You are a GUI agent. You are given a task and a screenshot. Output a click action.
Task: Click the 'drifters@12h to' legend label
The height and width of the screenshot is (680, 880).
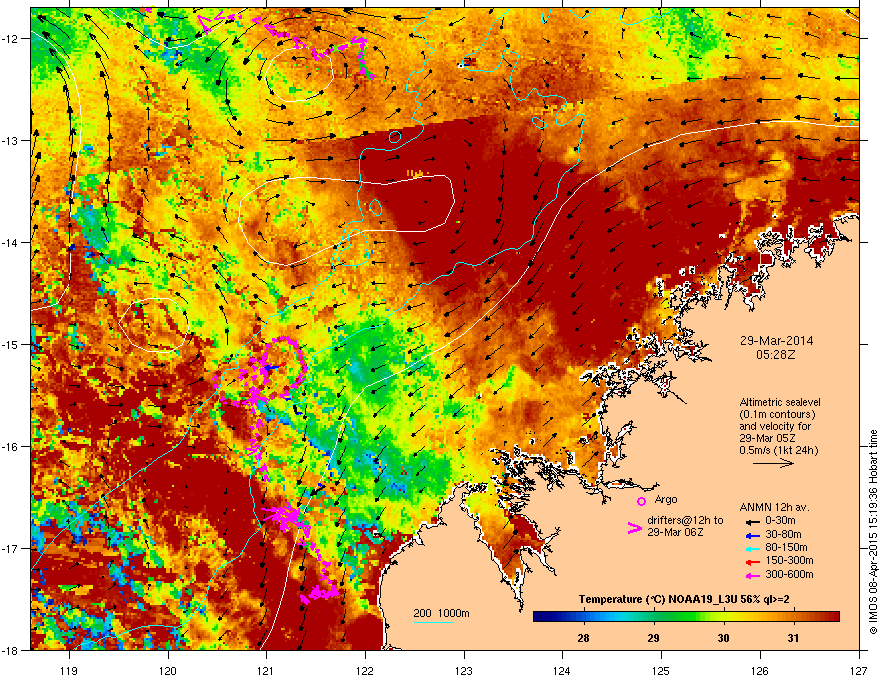(685, 521)
